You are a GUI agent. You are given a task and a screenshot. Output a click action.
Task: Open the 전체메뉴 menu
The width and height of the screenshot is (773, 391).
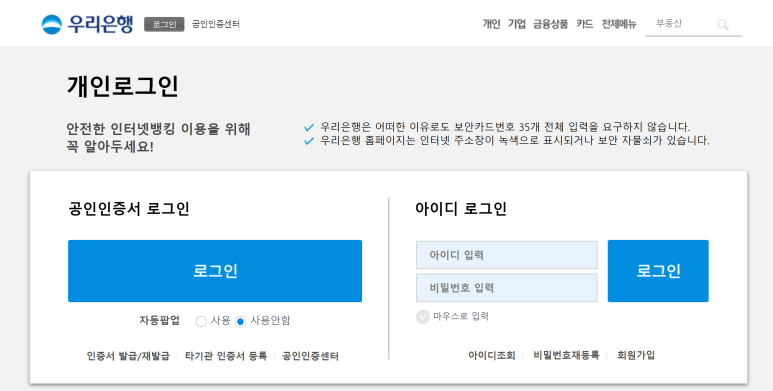pos(619,24)
